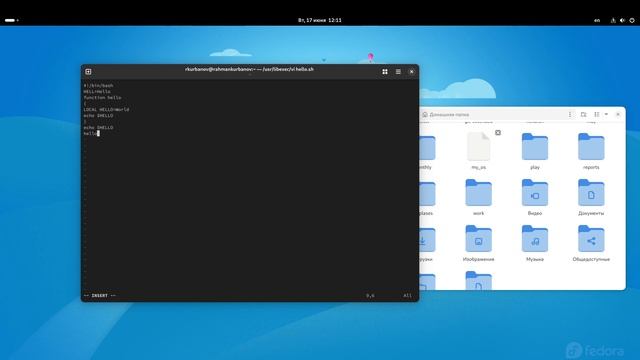Click the '9,6' cursor position indicator
This screenshot has width=640, height=360.
370,296
